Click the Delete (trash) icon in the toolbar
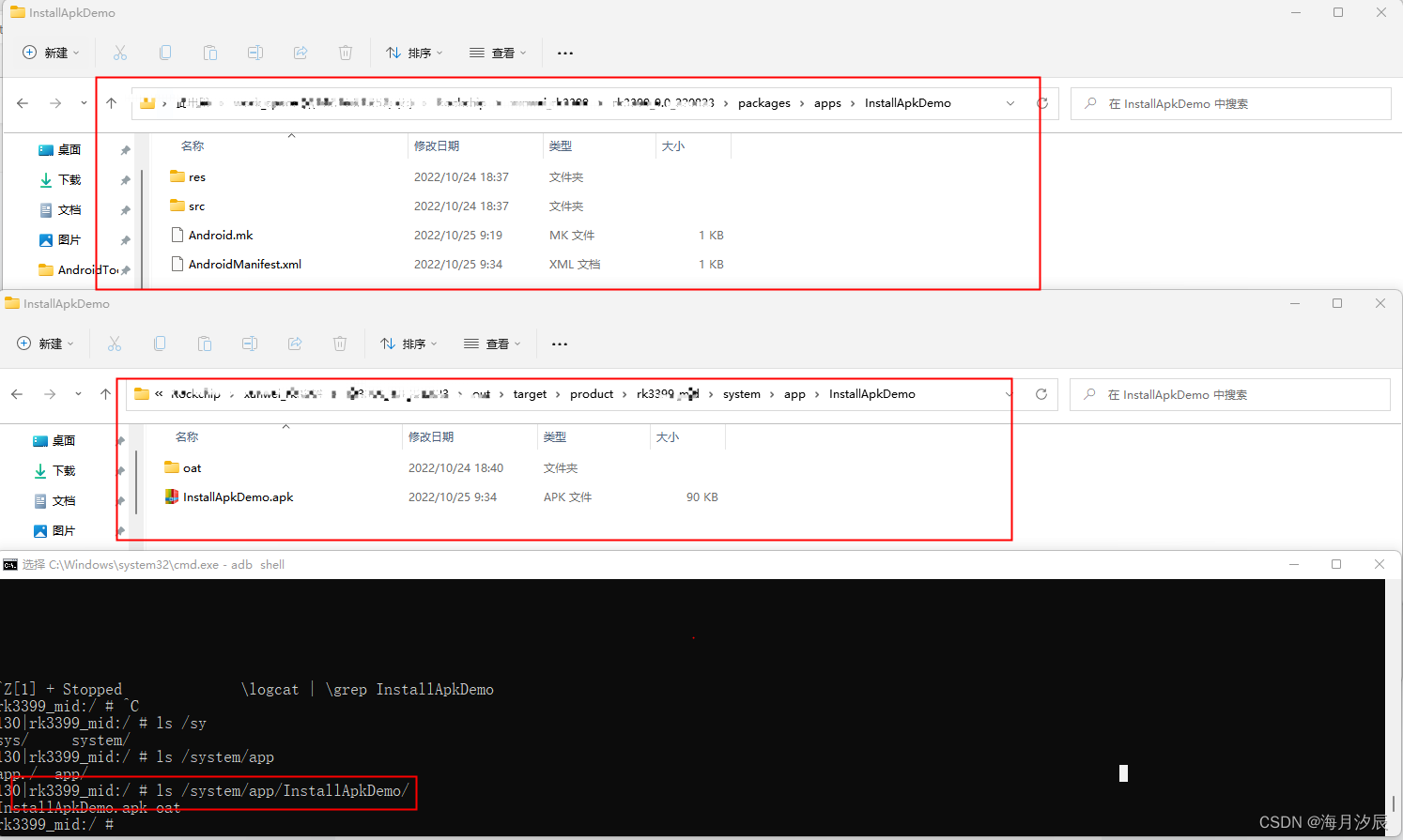 tap(346, 53)
